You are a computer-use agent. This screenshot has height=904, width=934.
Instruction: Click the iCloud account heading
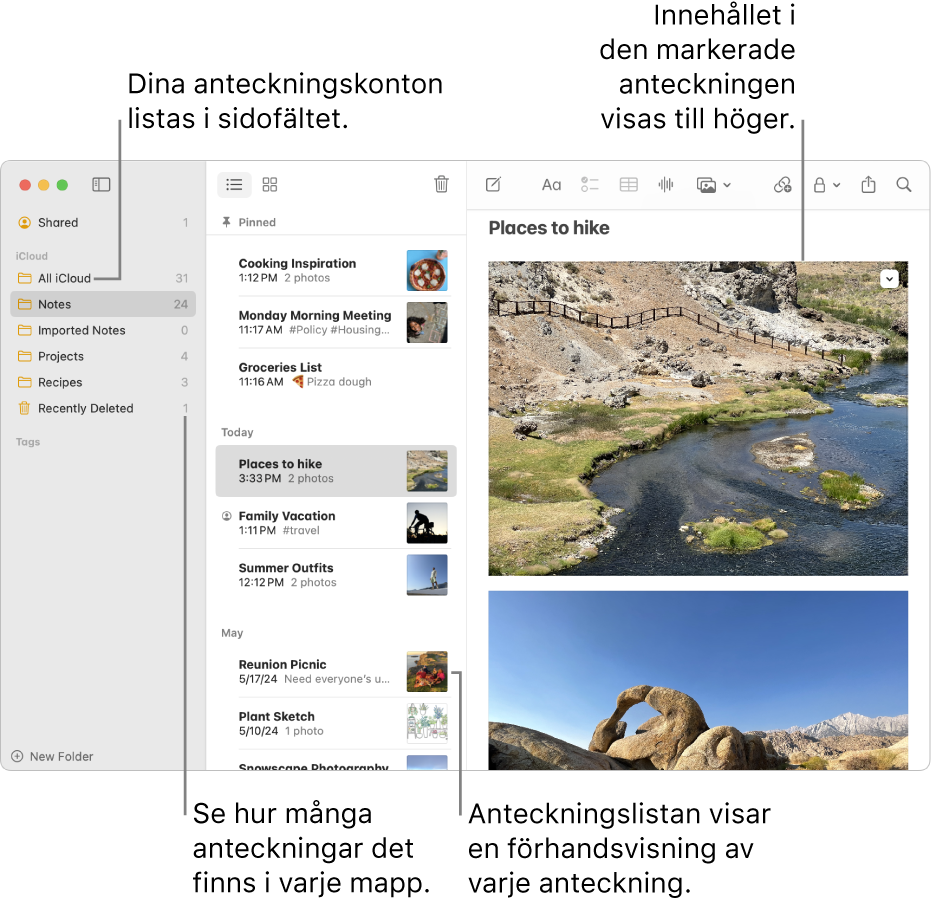point(32,256)
